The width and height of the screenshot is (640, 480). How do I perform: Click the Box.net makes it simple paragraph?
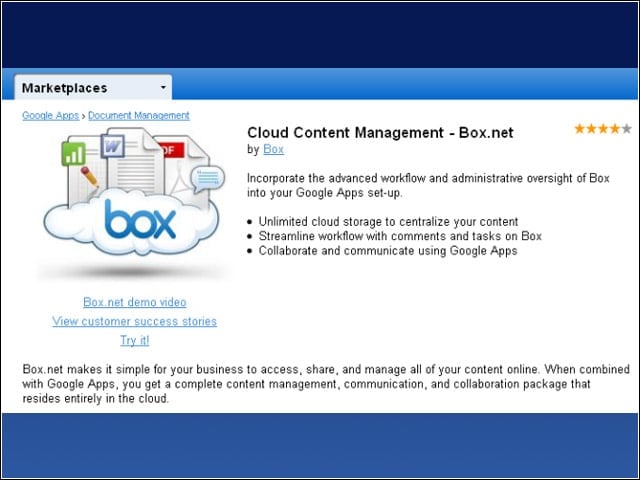click(x=326, y=384)
